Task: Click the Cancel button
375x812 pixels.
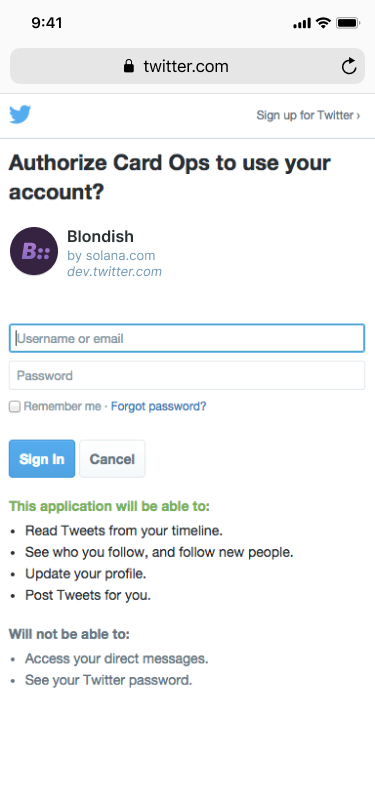Action: point(112,459)
